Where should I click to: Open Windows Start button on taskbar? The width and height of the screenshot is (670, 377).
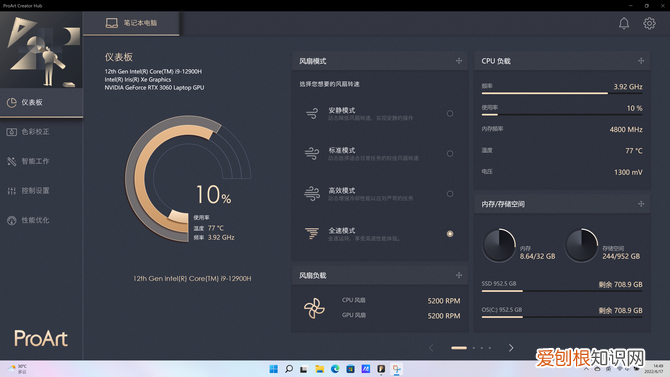[x=273, y=369]
